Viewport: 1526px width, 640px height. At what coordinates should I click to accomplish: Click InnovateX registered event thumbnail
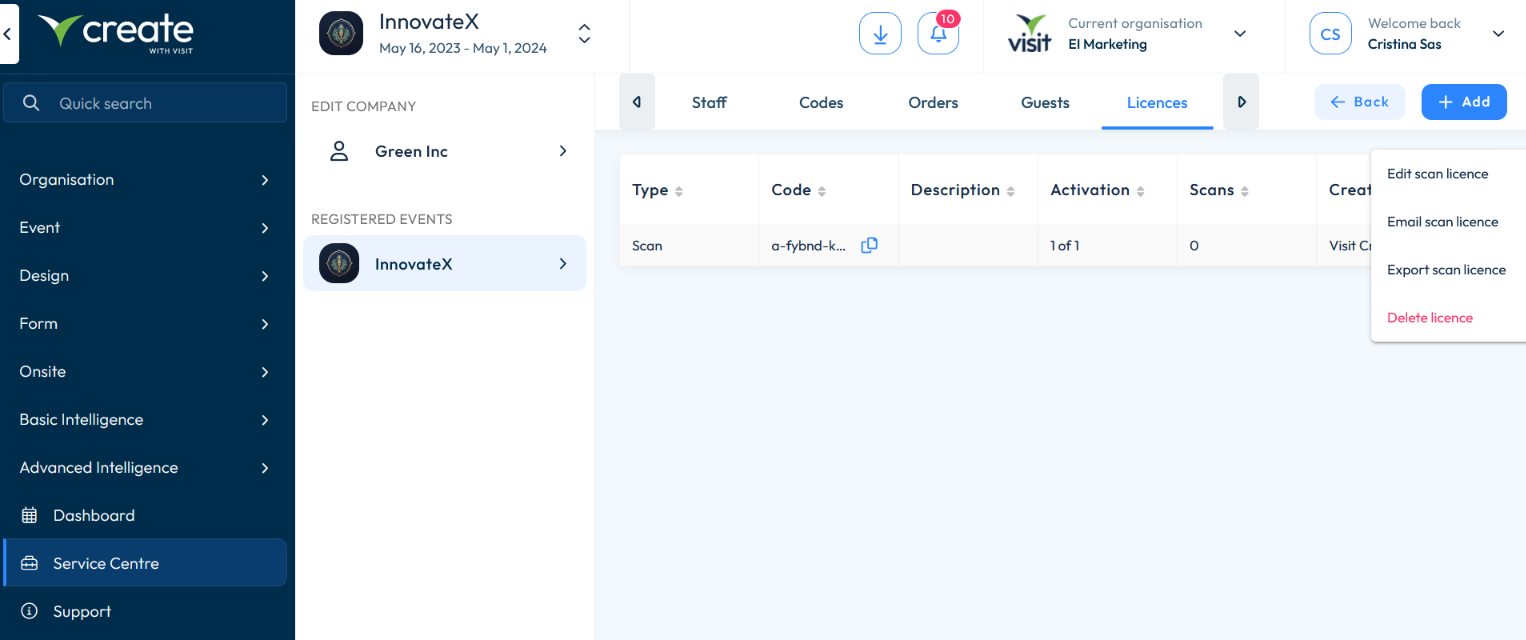click(x=339, y=263)
